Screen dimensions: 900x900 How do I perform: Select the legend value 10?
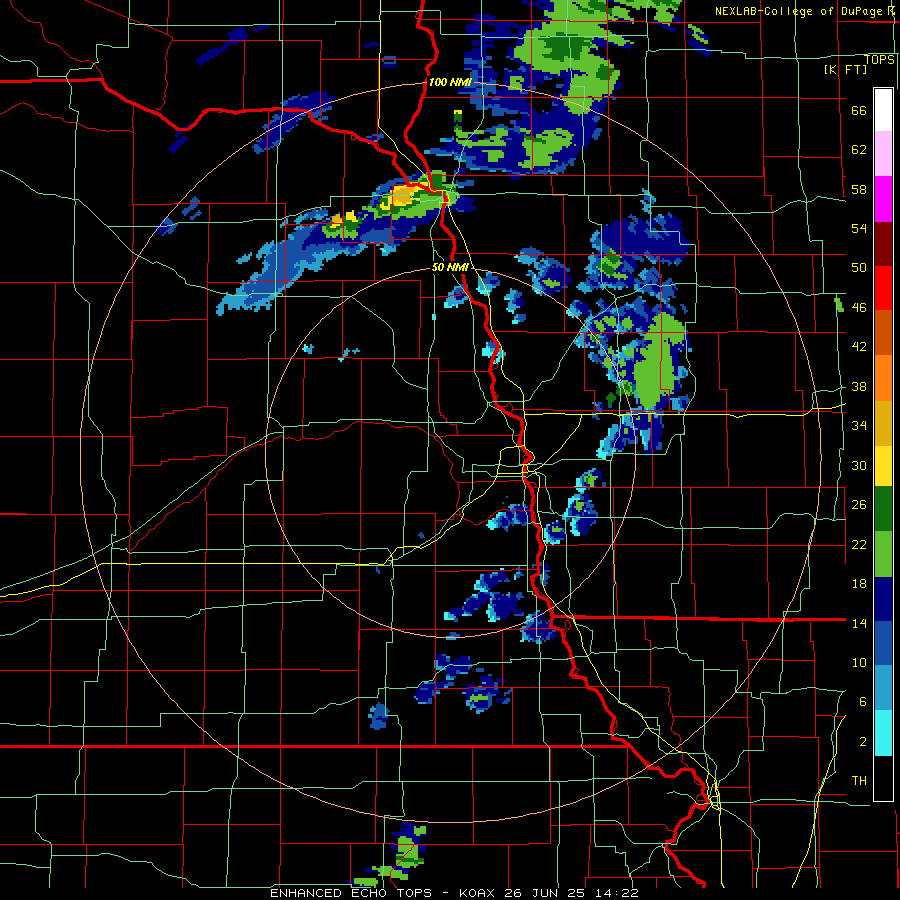click(859, 663)
